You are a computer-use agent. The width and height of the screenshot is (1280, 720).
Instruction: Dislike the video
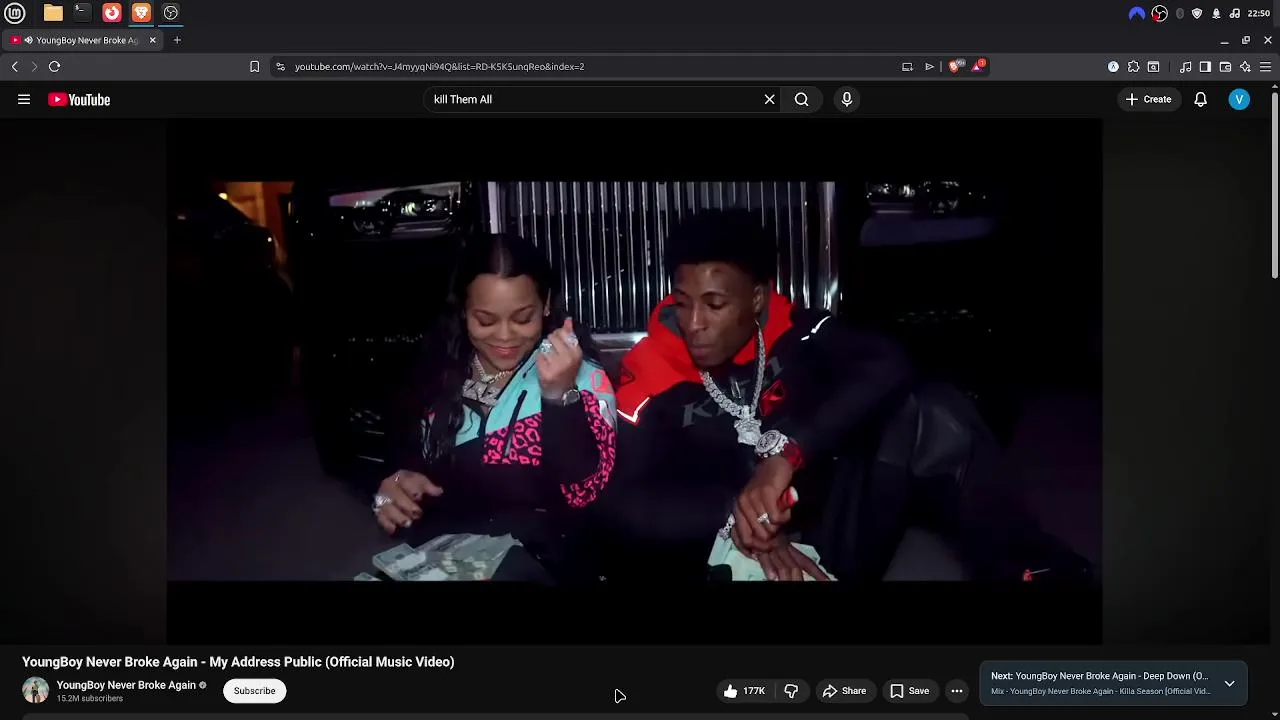pos(791,691)
